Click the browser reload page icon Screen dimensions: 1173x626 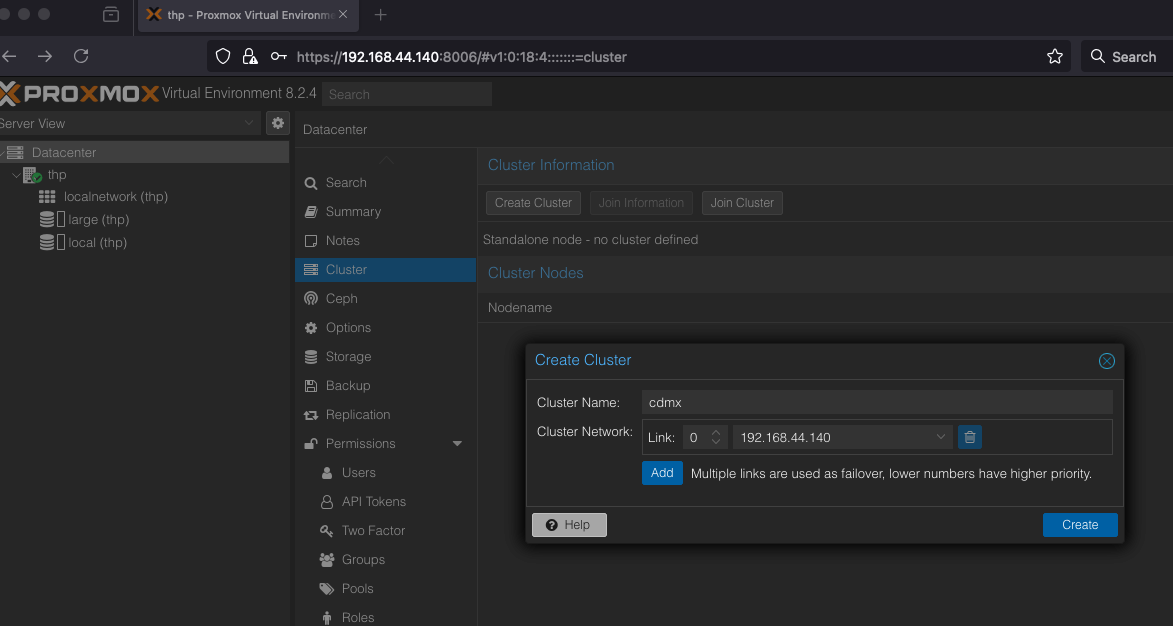pos(82,57)
